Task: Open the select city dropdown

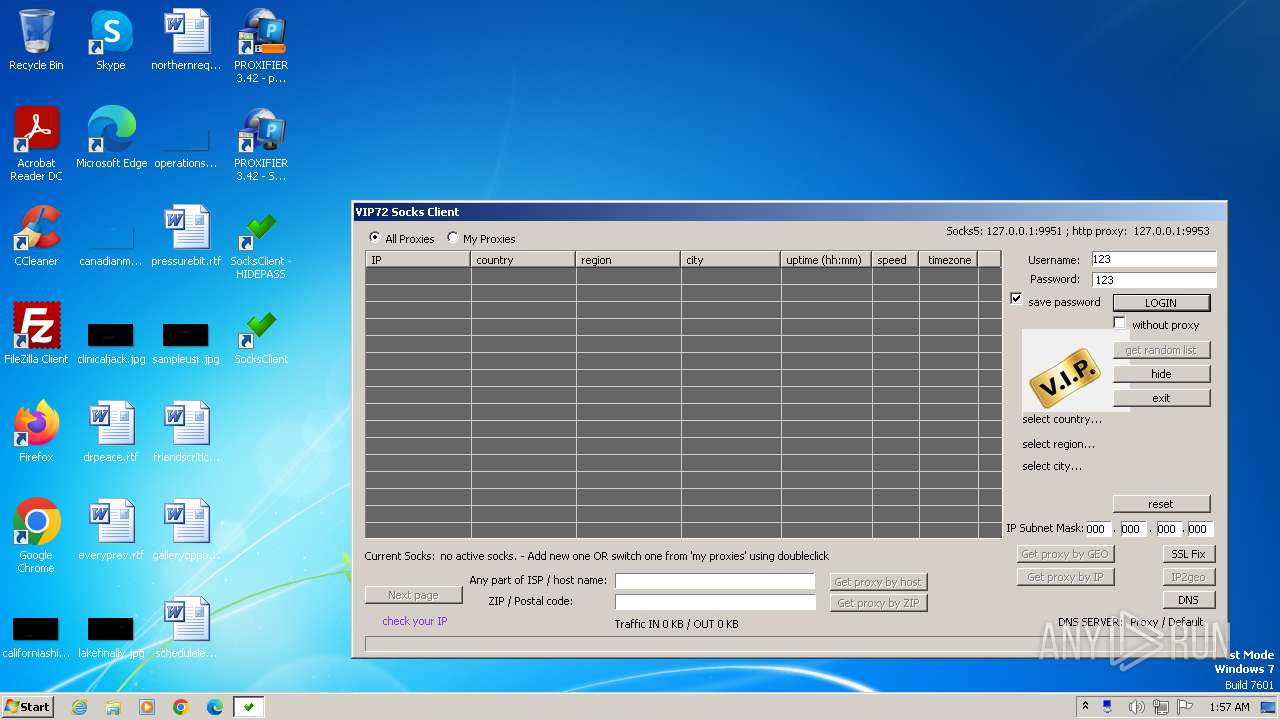Action: (1052, 466)
